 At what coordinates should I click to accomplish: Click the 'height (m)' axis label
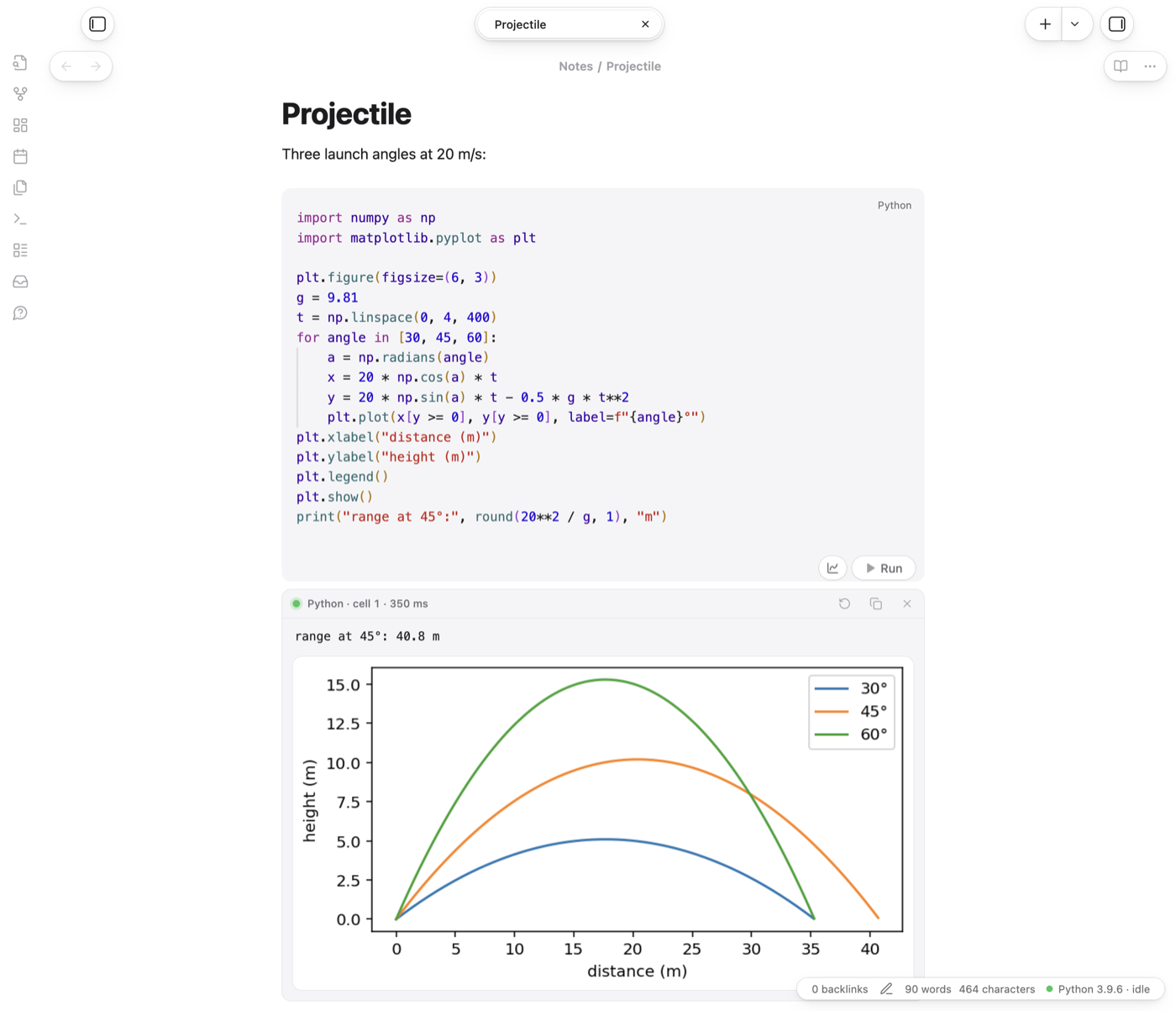click(309, 800)
